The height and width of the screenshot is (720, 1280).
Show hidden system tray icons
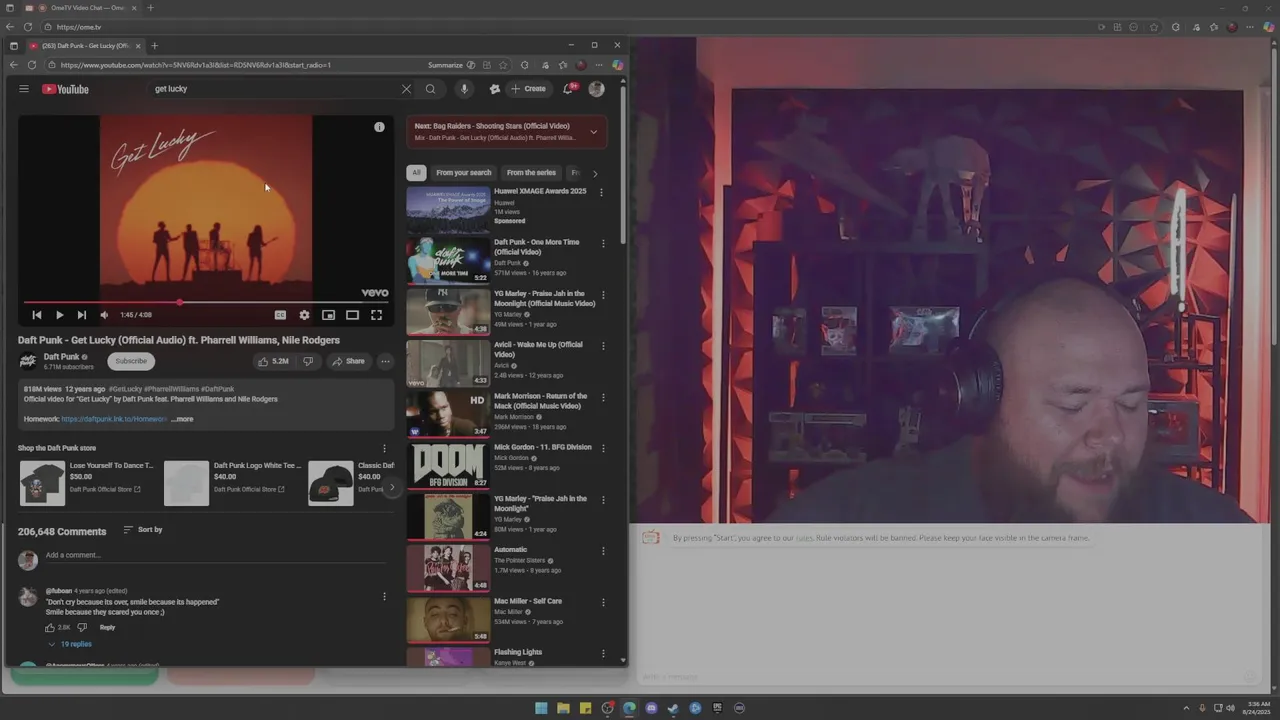pyautogui.click(x=1186, y=708)
